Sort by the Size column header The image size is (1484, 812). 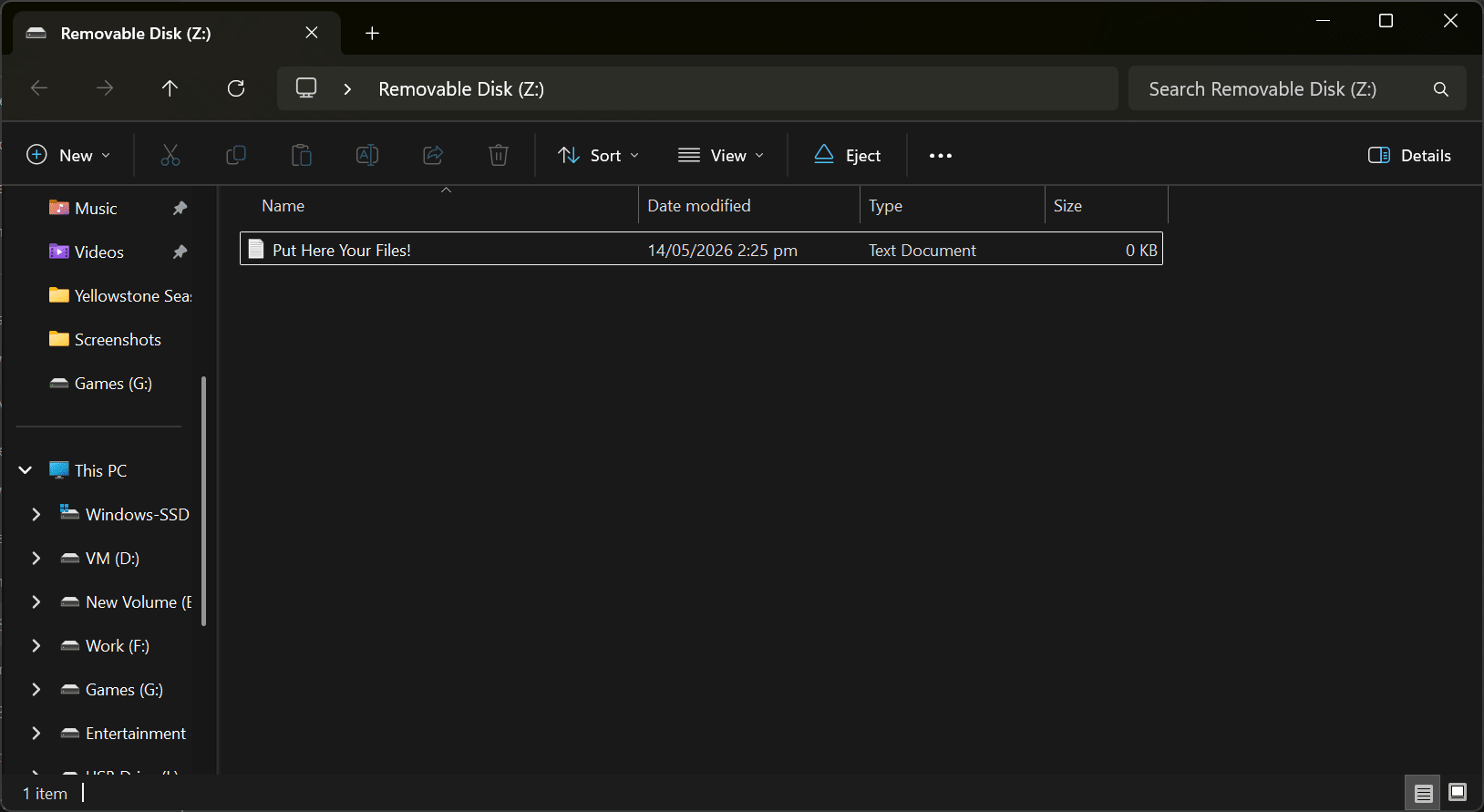(x=1067, y=206)
